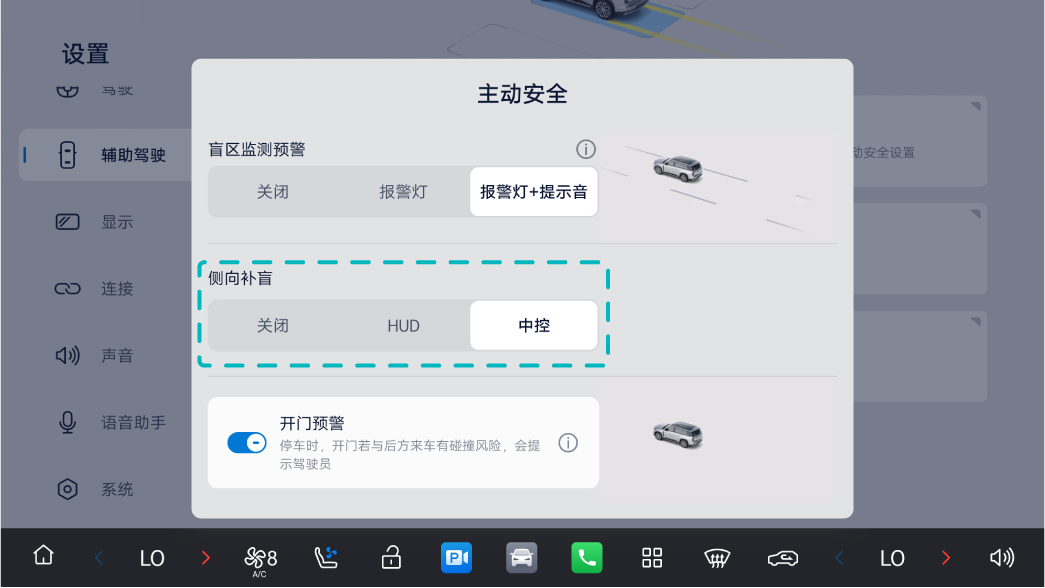
Task: Tap the Home icon in bottom bar
Action: coord(43,555)
